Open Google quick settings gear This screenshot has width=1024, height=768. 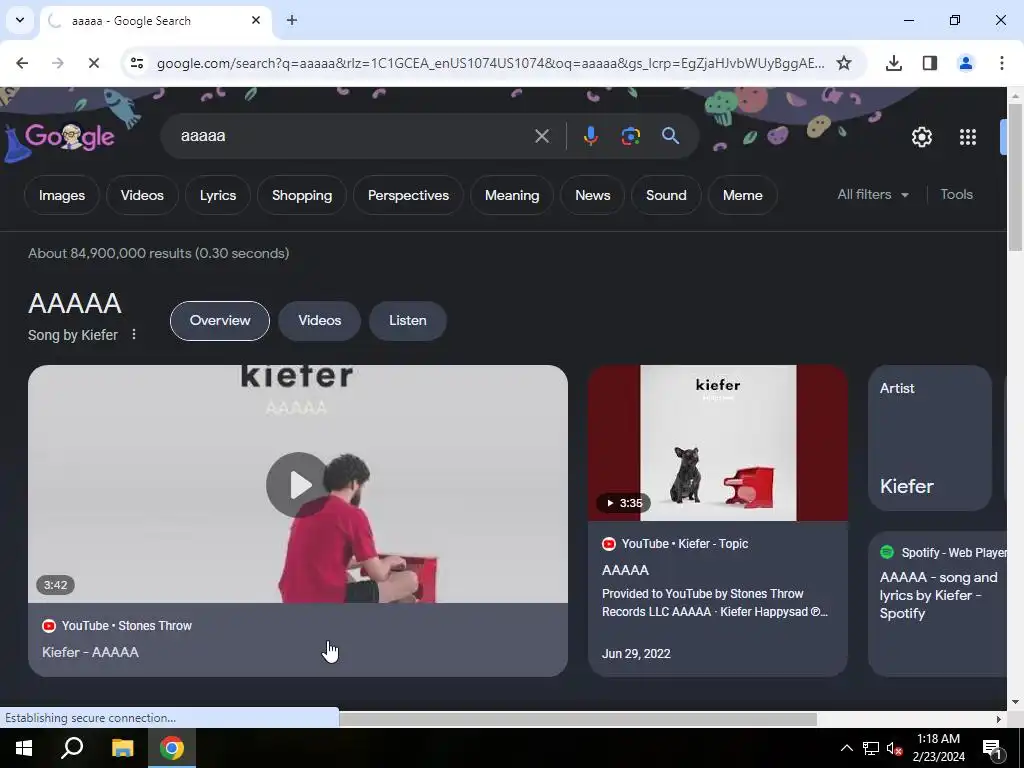pos(921,137)
